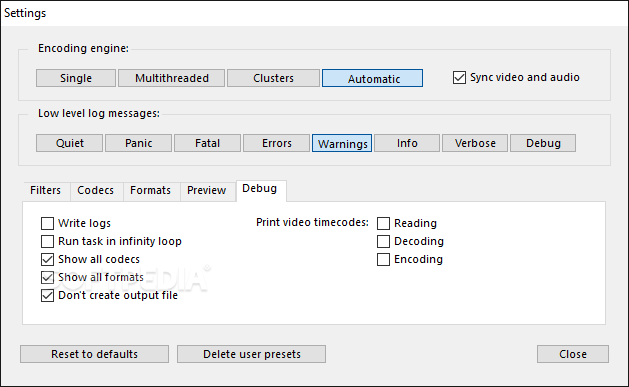Image resolution: width=629 pixels, height=387 pixels.
Task: Set log level to Quiet
Action: (x=69, y=143)
